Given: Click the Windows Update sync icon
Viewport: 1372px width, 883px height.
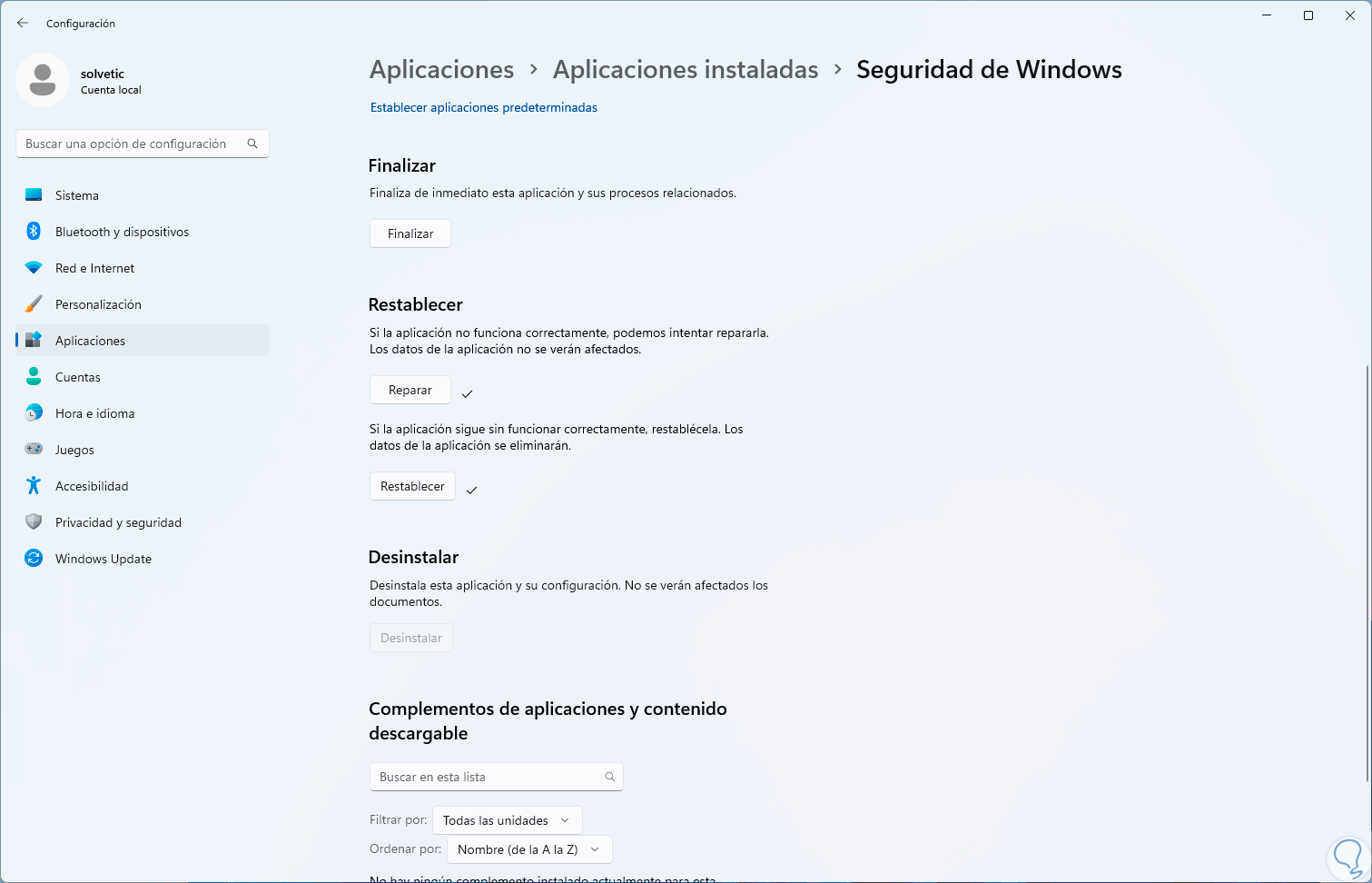Looking at the screenshot, I should coord(34,559).
